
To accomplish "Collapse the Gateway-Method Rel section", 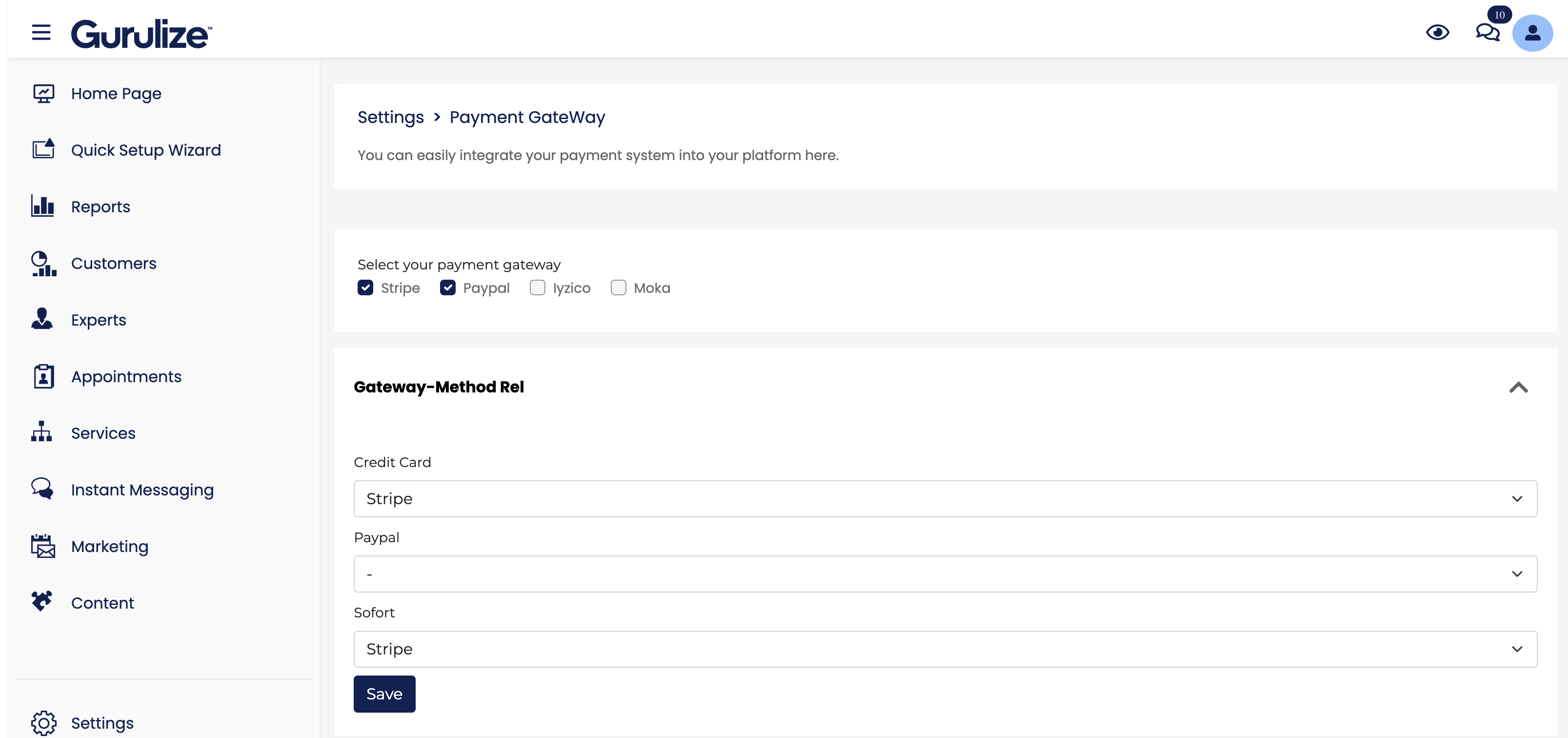I will coord(1519,387).
